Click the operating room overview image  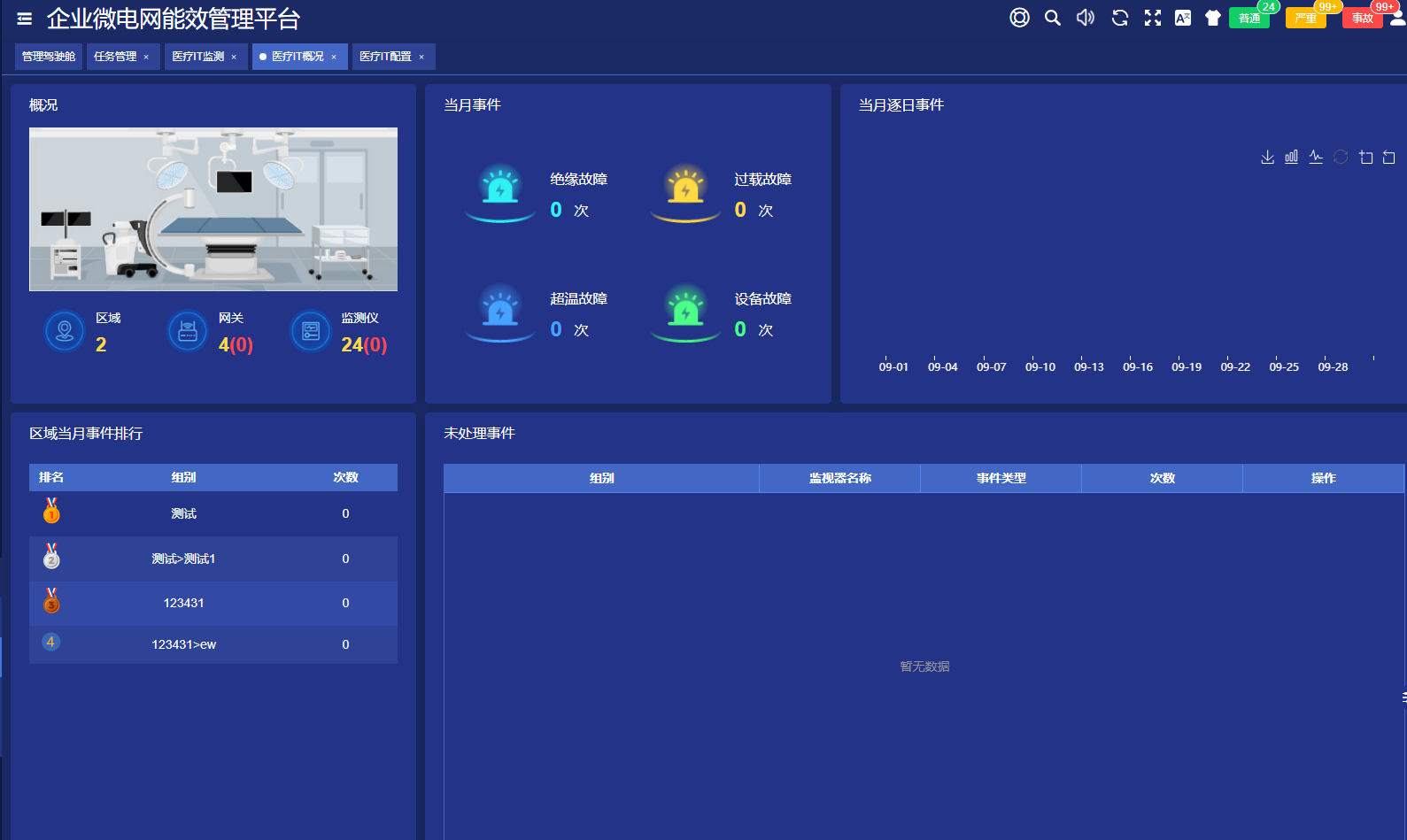click(213, 210)
